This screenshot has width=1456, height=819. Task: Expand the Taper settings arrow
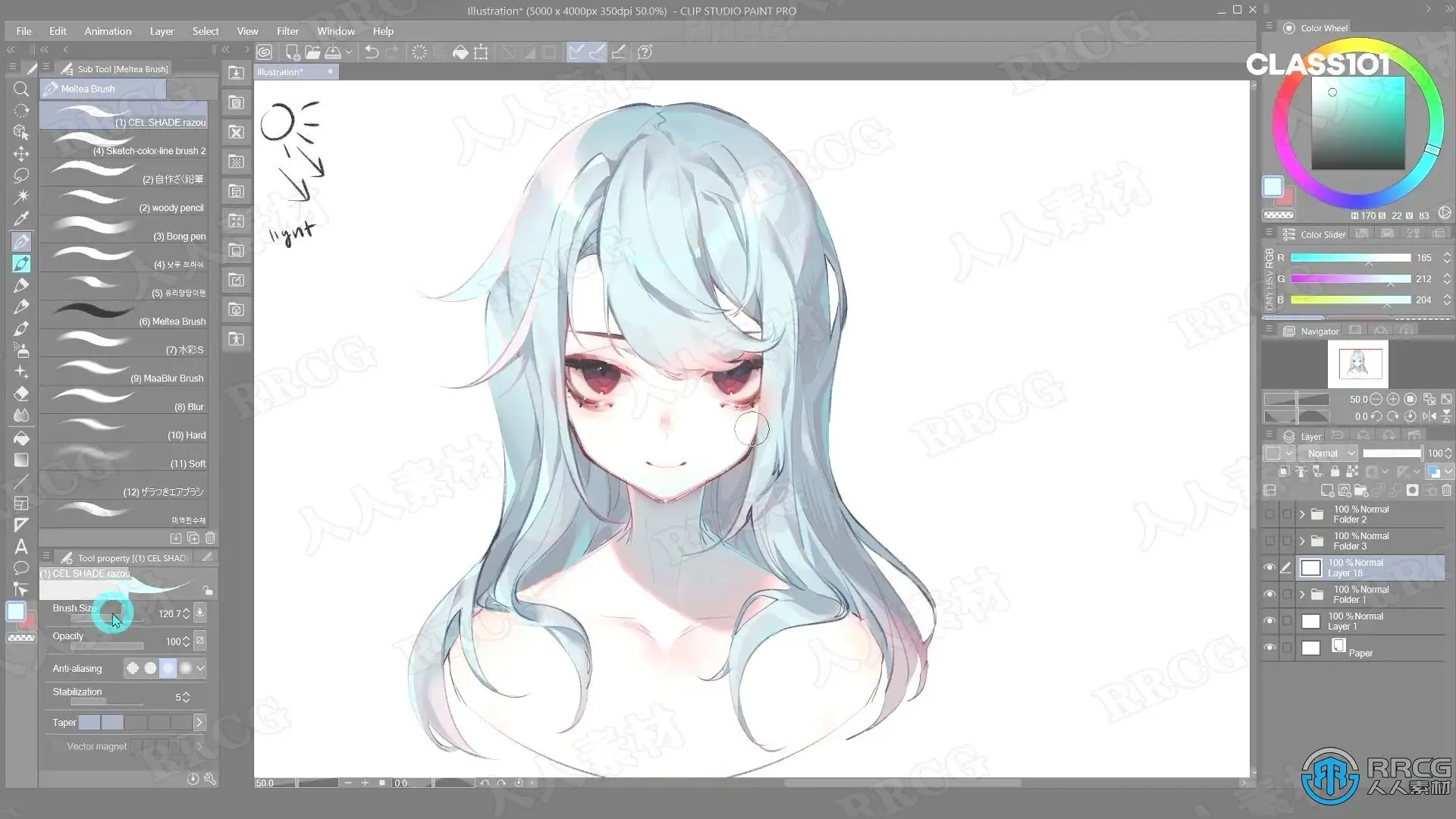(x=199, y=723)
